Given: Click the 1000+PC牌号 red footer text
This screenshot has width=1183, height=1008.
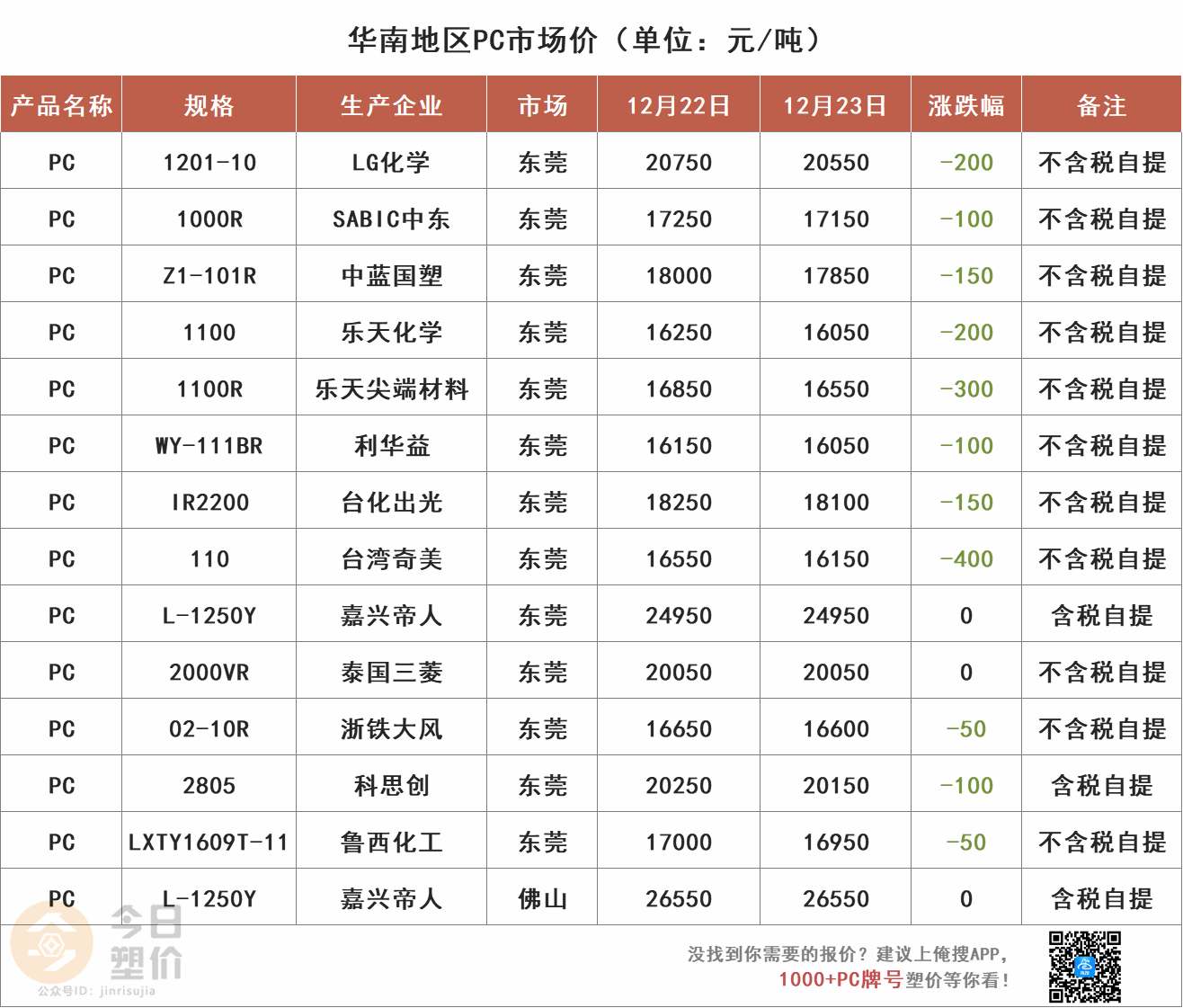Looking at the screenshot, I should pos(840,979).
